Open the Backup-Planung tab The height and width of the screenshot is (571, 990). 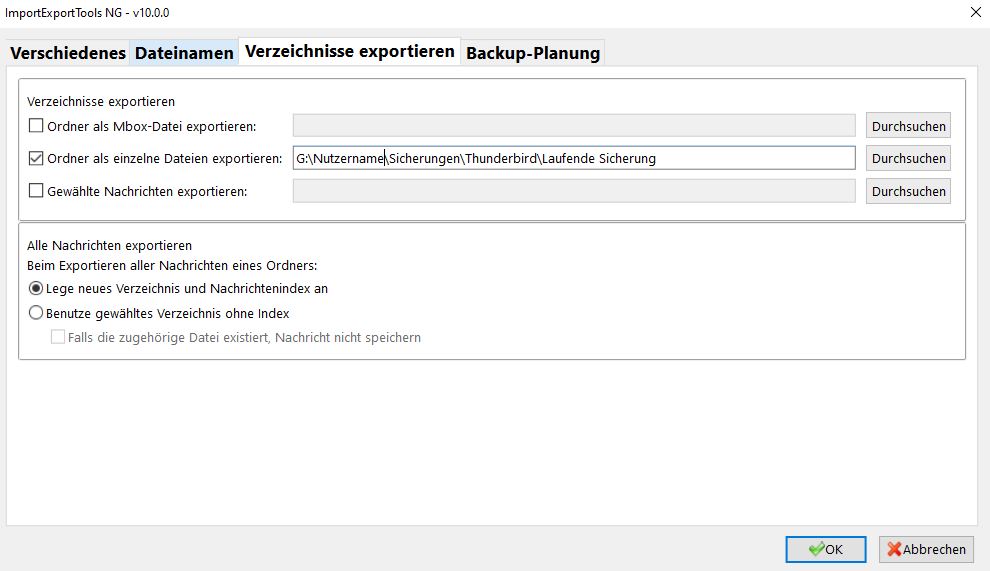[533, 53]
